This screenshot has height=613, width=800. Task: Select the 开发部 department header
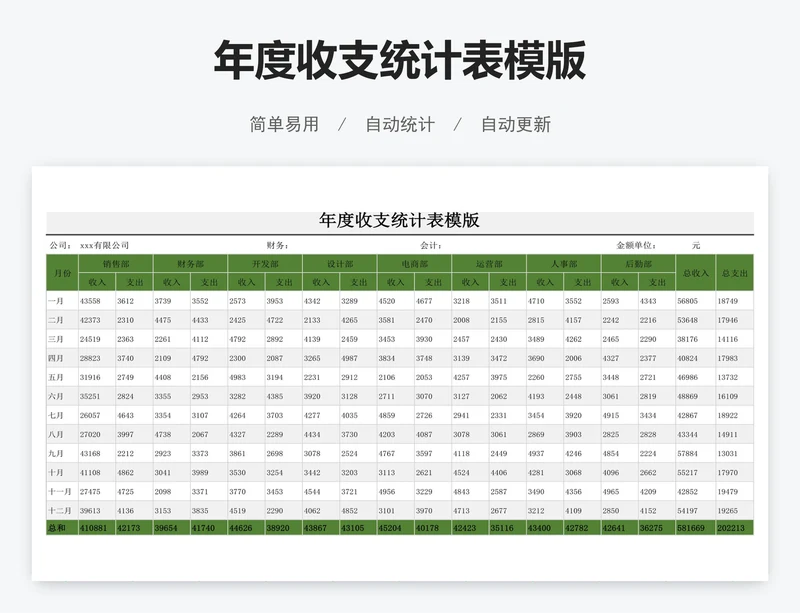[x=265, y=264]
